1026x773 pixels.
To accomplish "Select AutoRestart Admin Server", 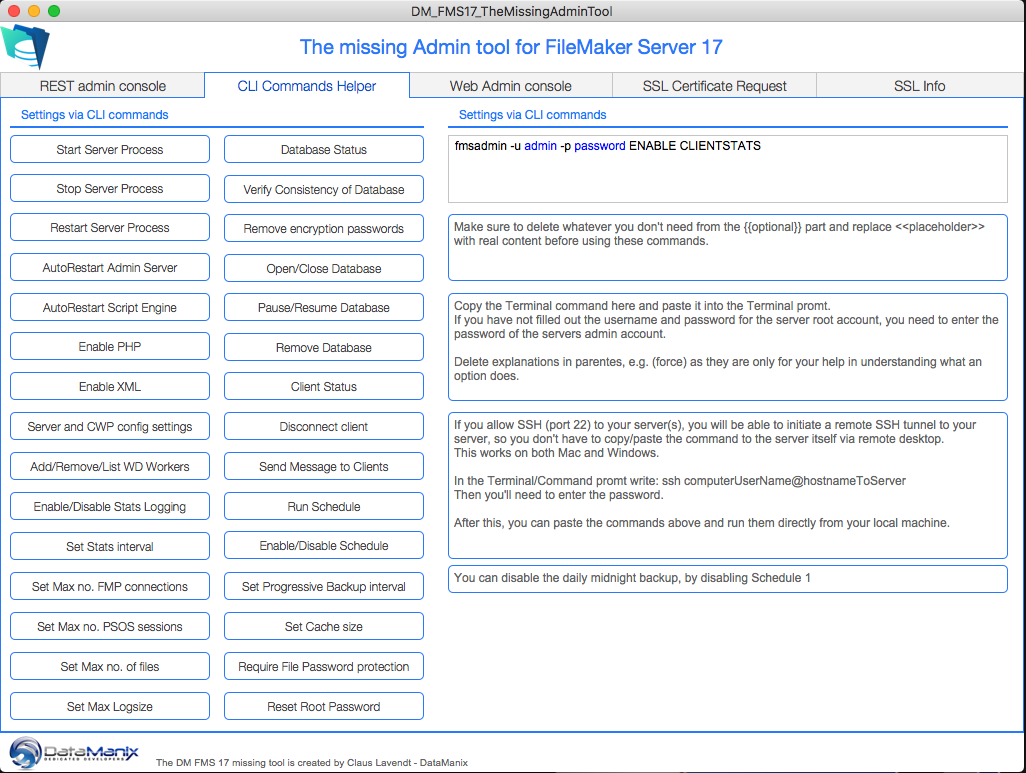I will (110, 268).
